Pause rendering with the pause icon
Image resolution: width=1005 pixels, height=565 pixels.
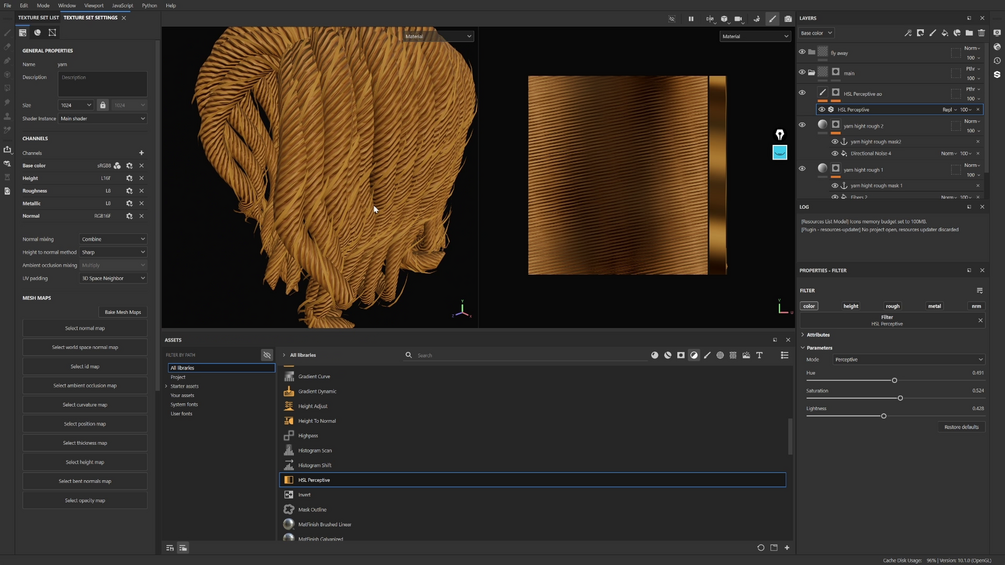coord(690,19)
